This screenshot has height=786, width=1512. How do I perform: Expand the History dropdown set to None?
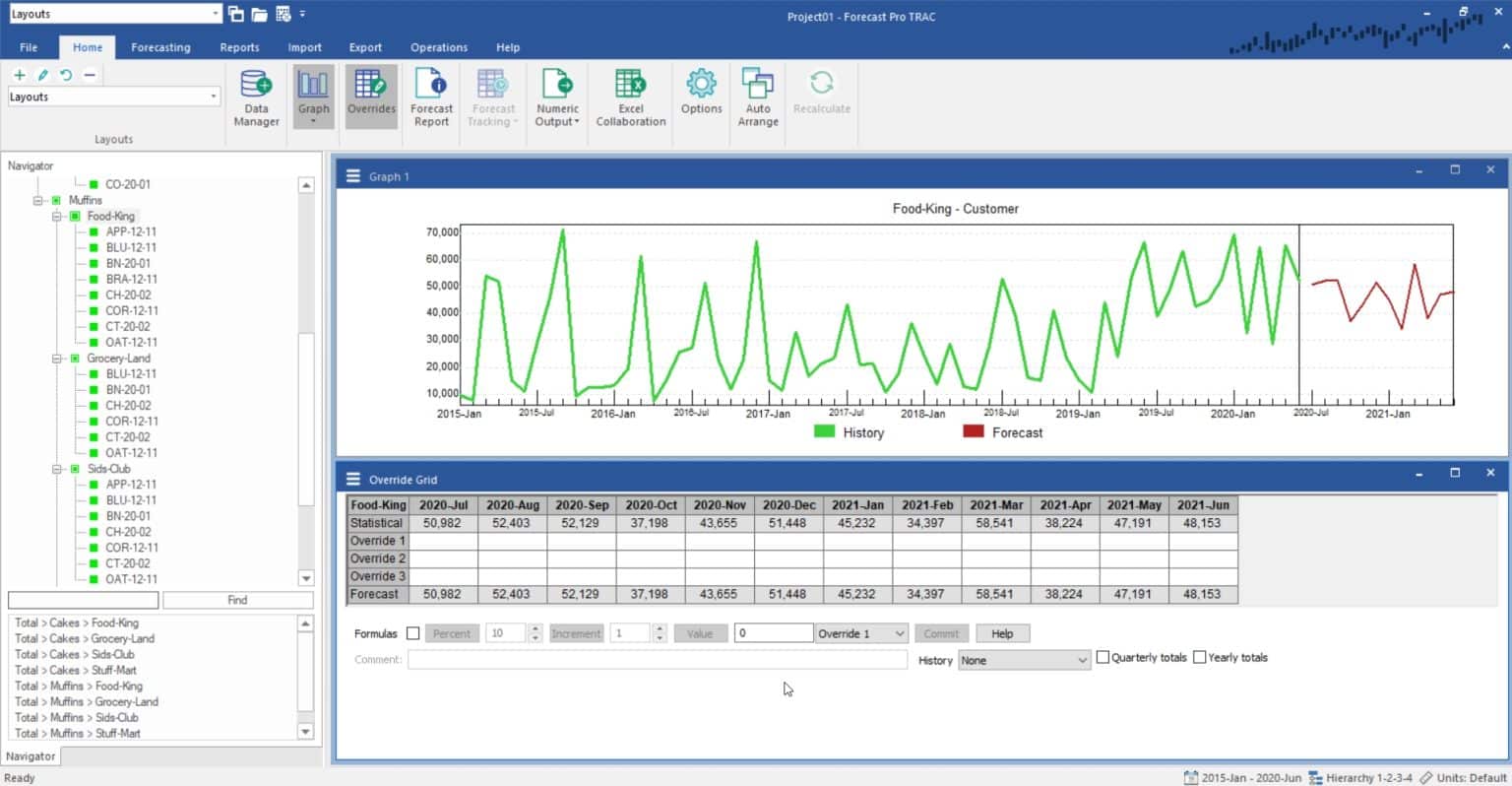pyautogui.click(x=1024, y=660)
